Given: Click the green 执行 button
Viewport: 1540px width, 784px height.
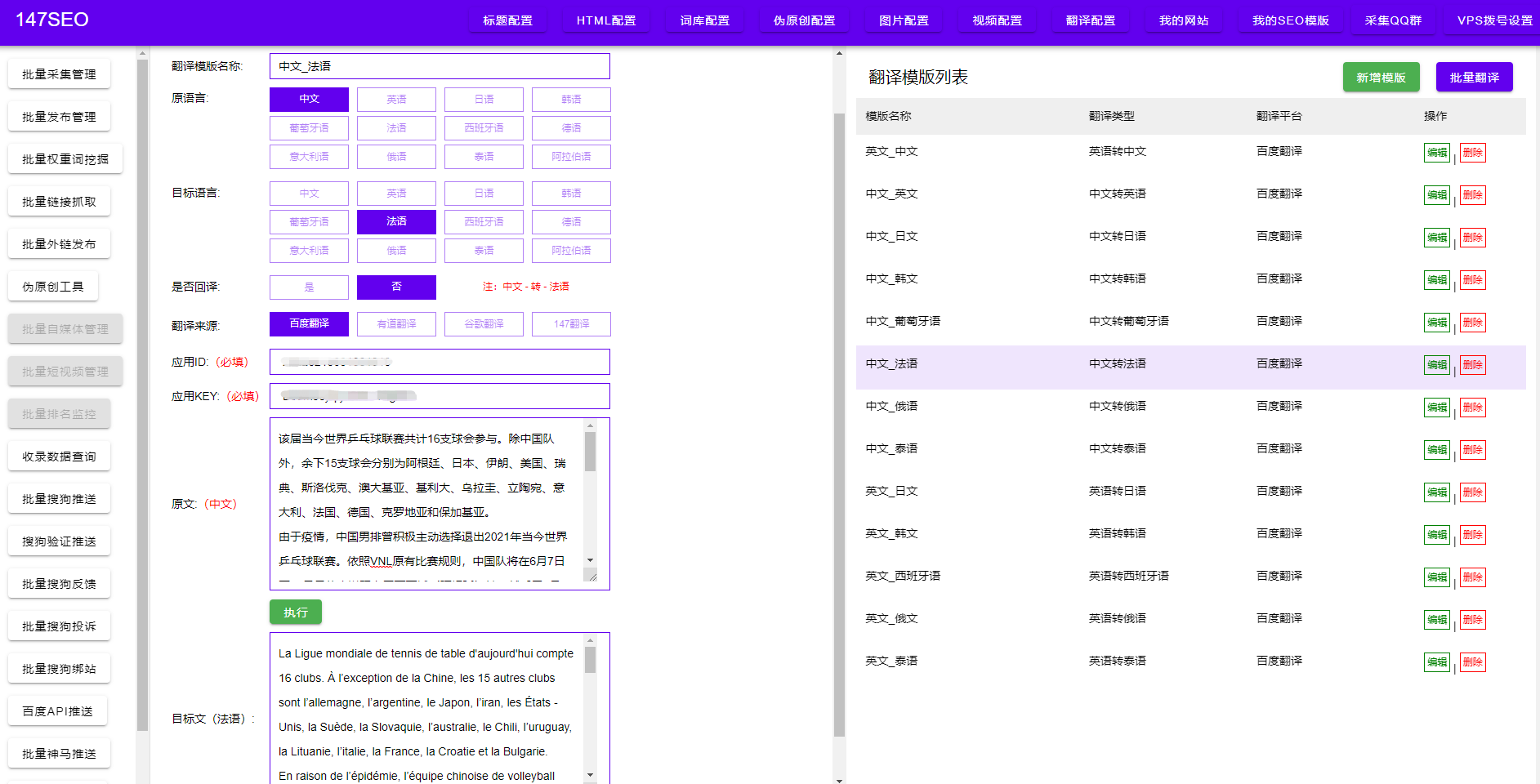Looking at the screenshot, I should tap(295, 612).
